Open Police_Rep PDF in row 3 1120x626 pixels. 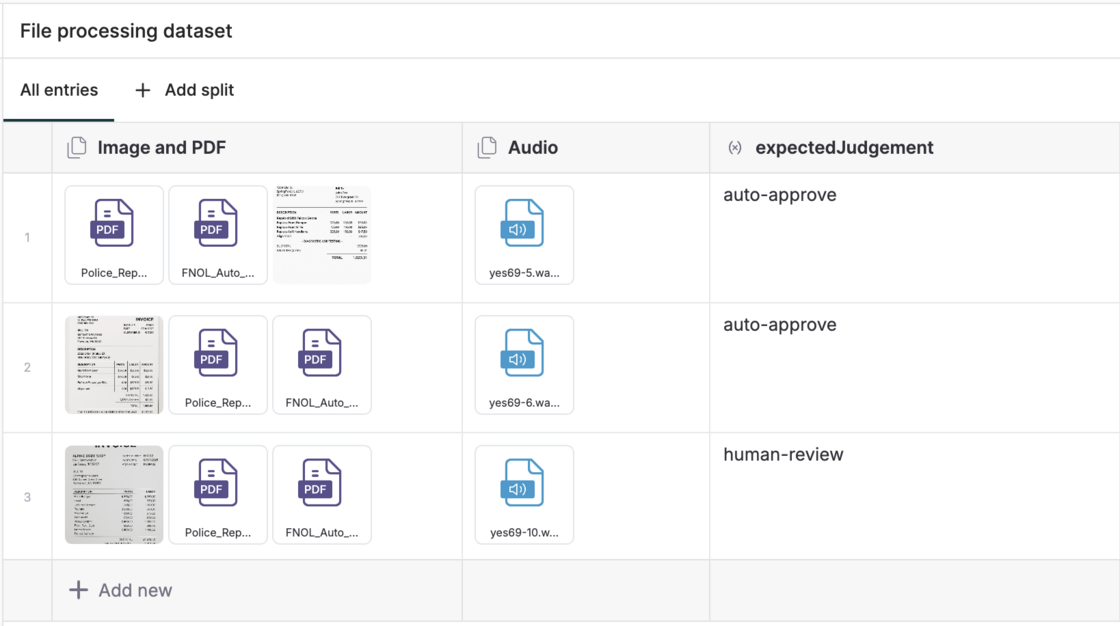click(218, 495)
